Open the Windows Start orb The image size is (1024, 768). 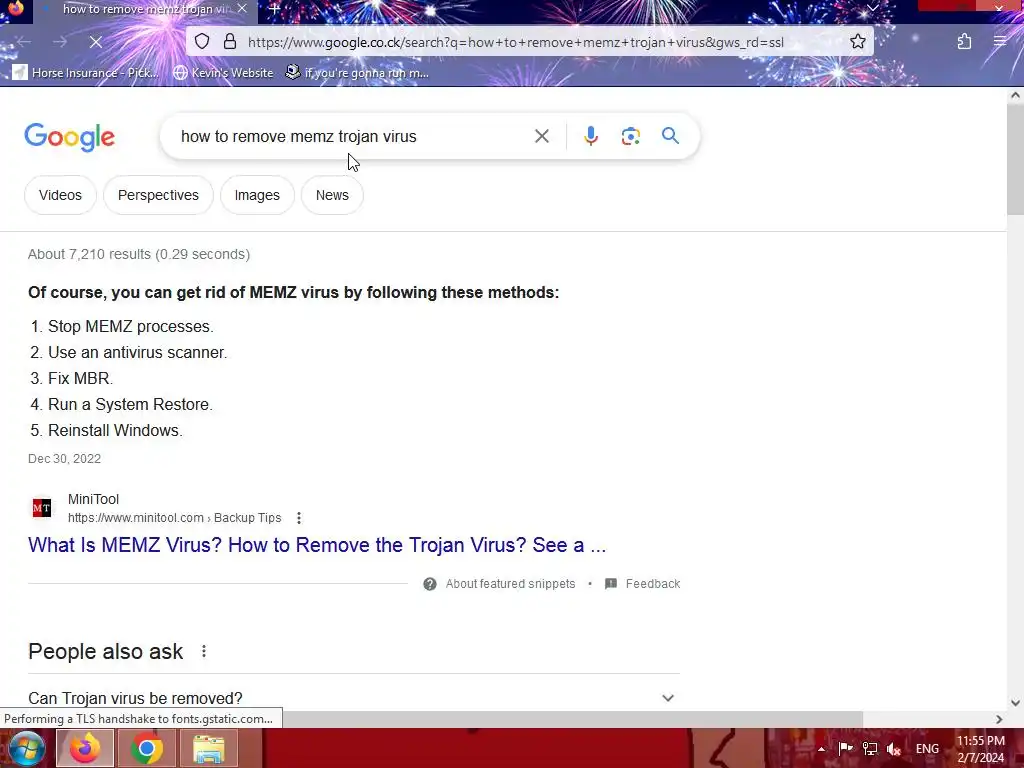click(x=26, y=748)
